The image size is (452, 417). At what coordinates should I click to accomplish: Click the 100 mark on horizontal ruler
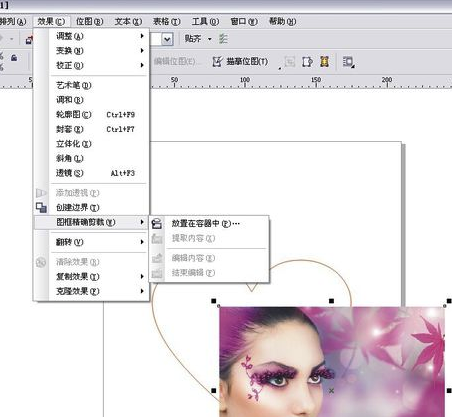(x=245, y=80)
